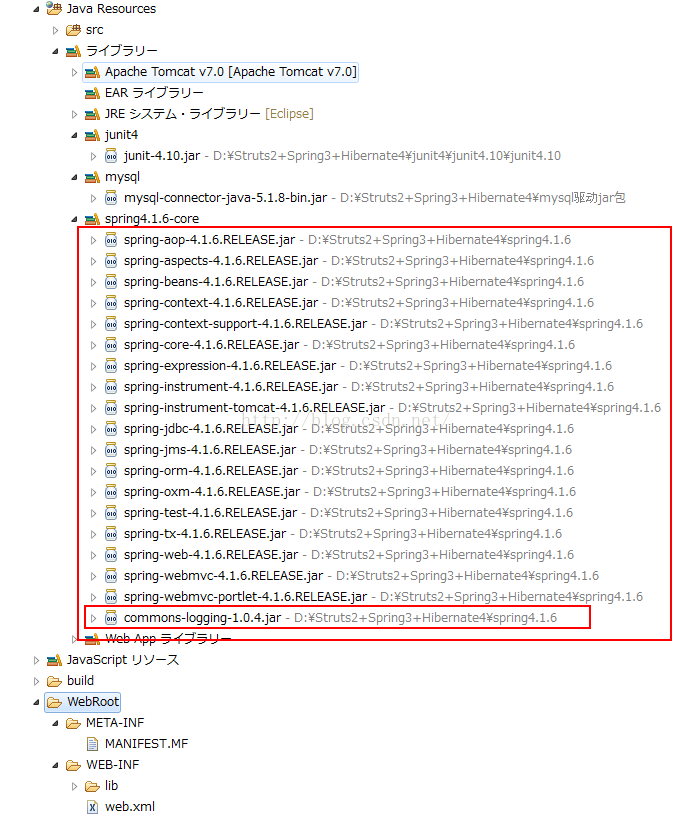The image size is (673, 818).
Task: Click the web.xml file icon
Action: [92, 807]
